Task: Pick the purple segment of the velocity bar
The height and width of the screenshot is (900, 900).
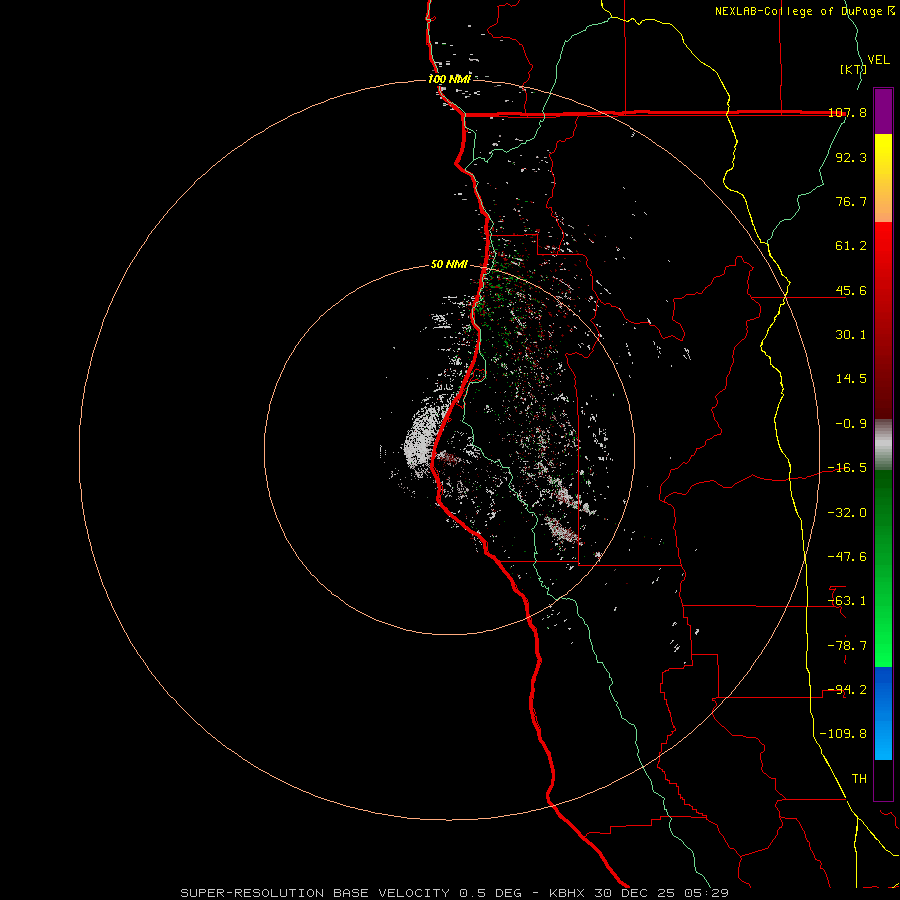Action: [x=883, y=111]
